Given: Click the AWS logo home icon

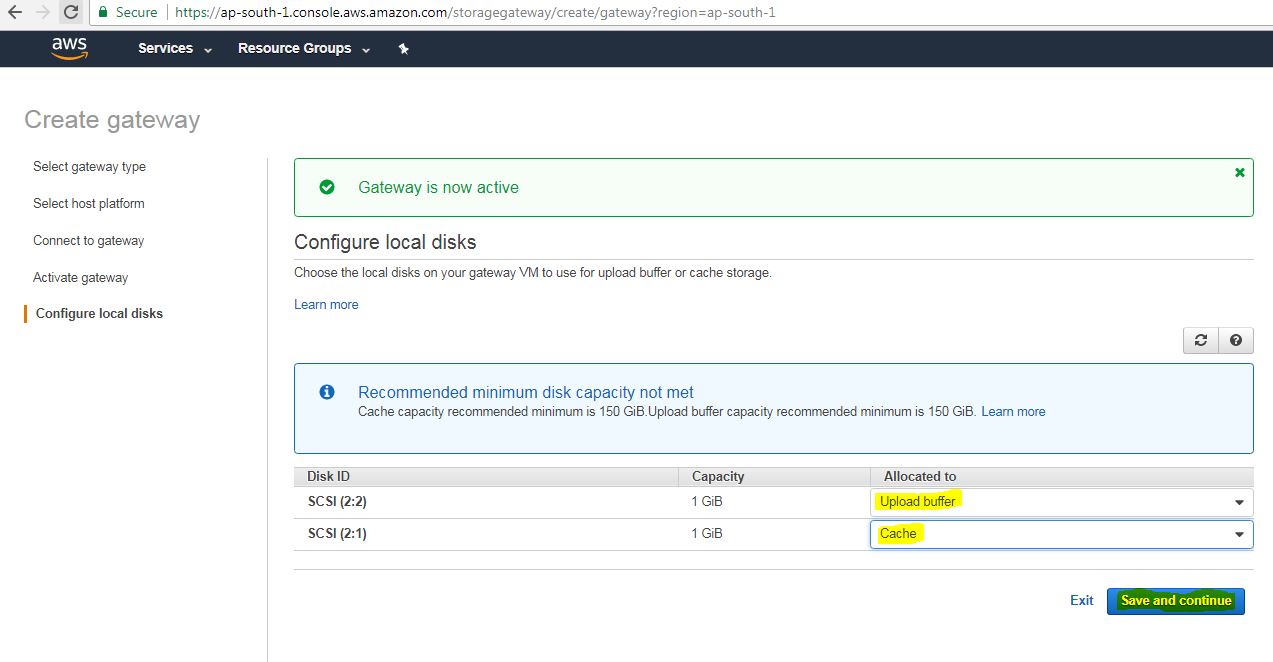Looking at the screenshot, I should coord(69,48).
